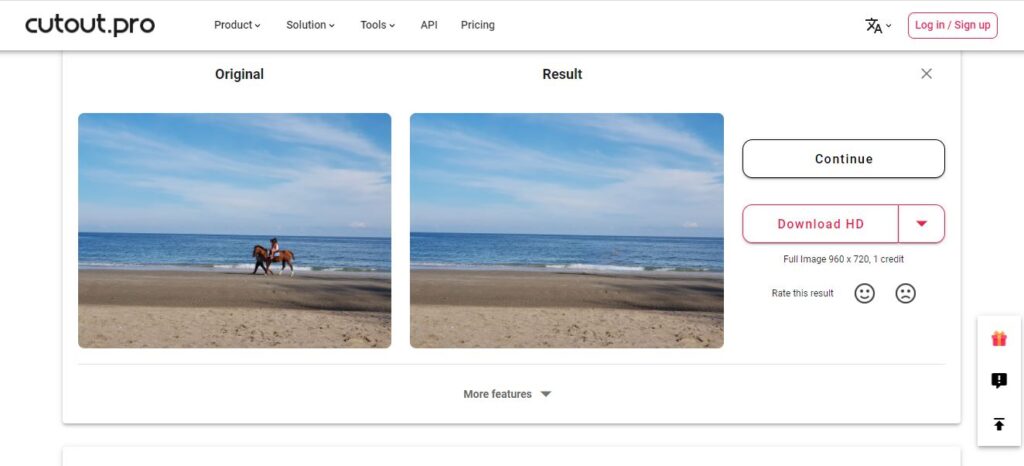The width and height of the screenshot is (1024, 466).
Task: Select the Result image thumbnail
Action: click(x=566, y=230)
